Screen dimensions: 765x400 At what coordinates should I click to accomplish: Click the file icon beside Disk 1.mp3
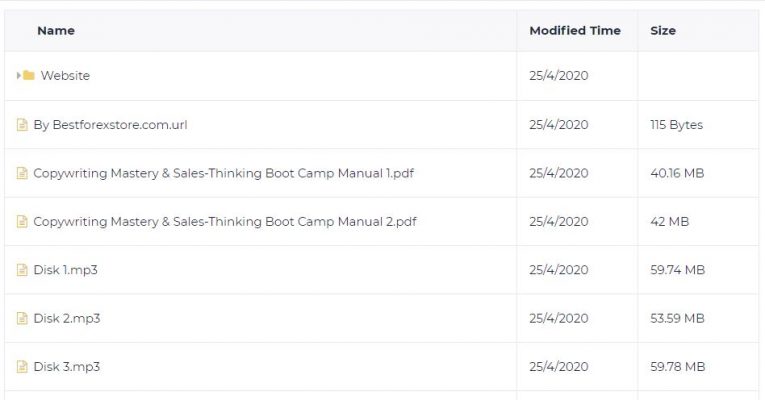tap(22, 270)
